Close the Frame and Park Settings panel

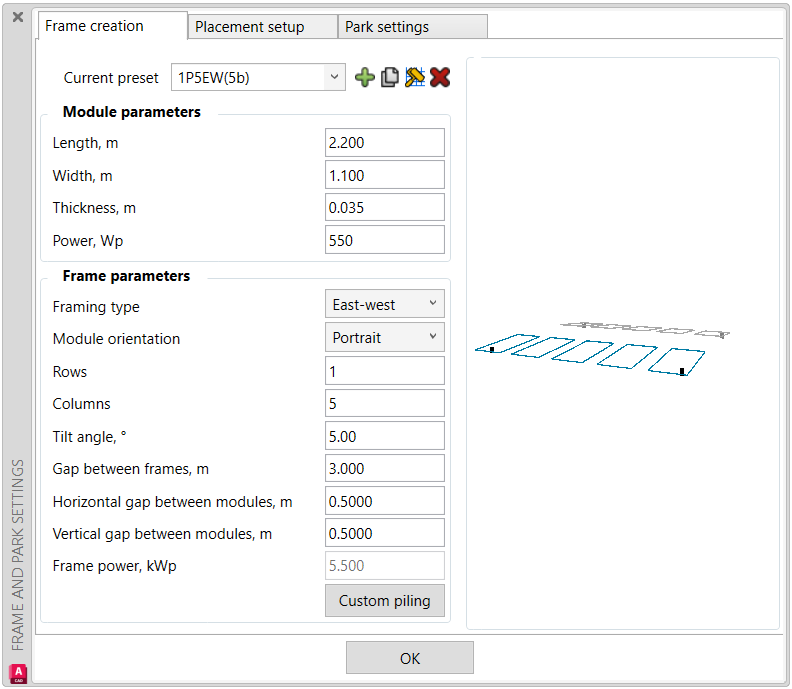(x=18, y=17)
